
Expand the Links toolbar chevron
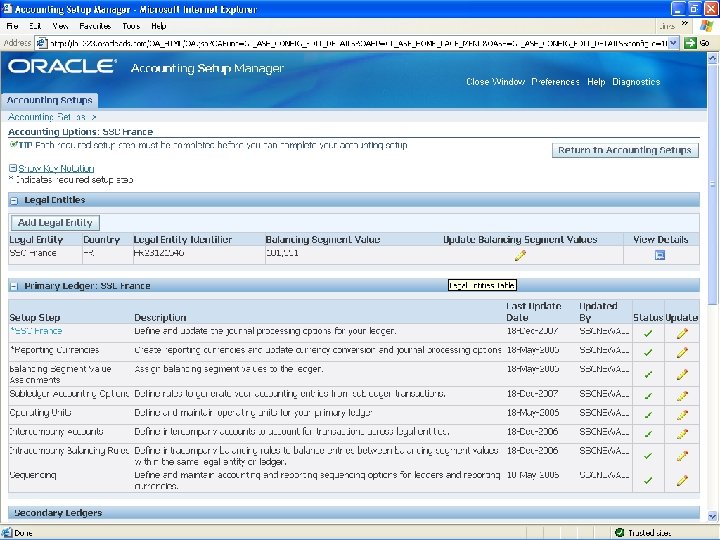(x=685, y=24)
